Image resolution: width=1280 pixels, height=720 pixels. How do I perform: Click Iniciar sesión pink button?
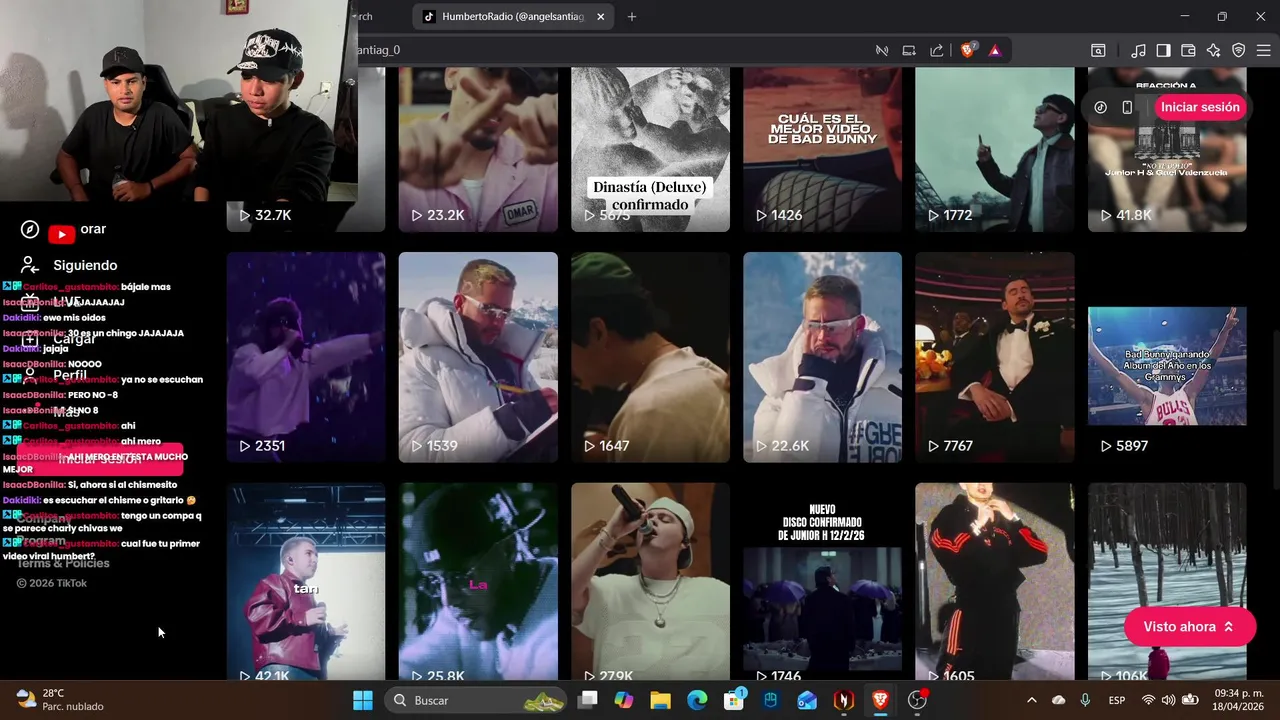pyautogui.click(x=1200, y=107)
